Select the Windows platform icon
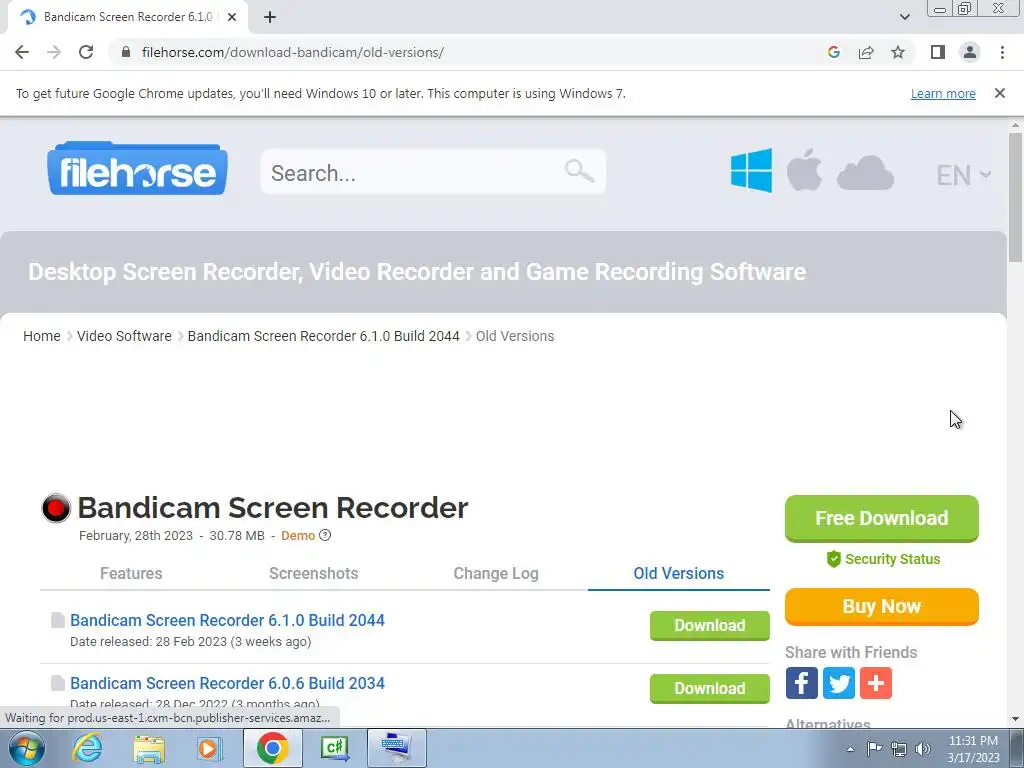This screenshot has height=768, width=1024. [751, 170]
